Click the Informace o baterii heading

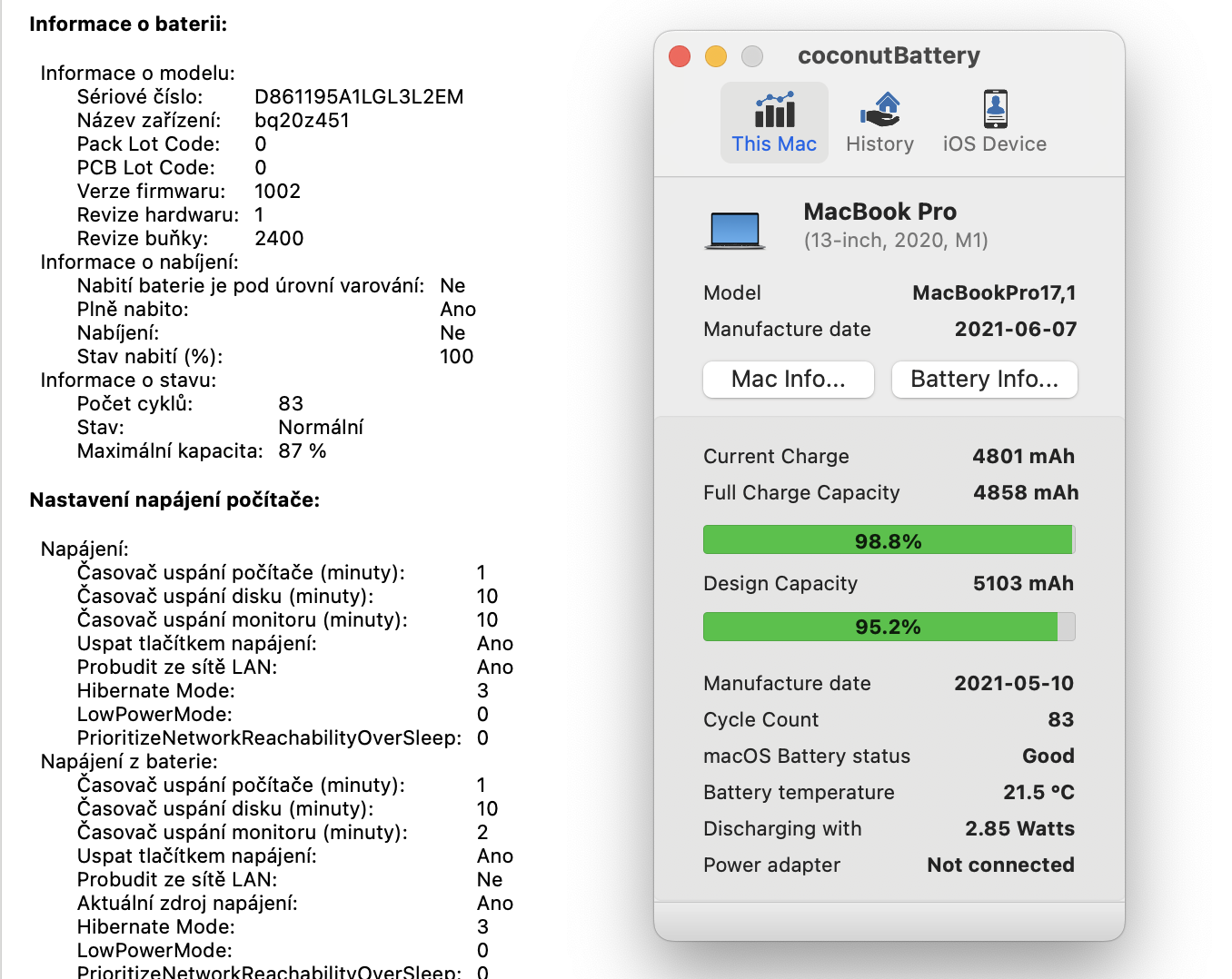pos(128,25)
